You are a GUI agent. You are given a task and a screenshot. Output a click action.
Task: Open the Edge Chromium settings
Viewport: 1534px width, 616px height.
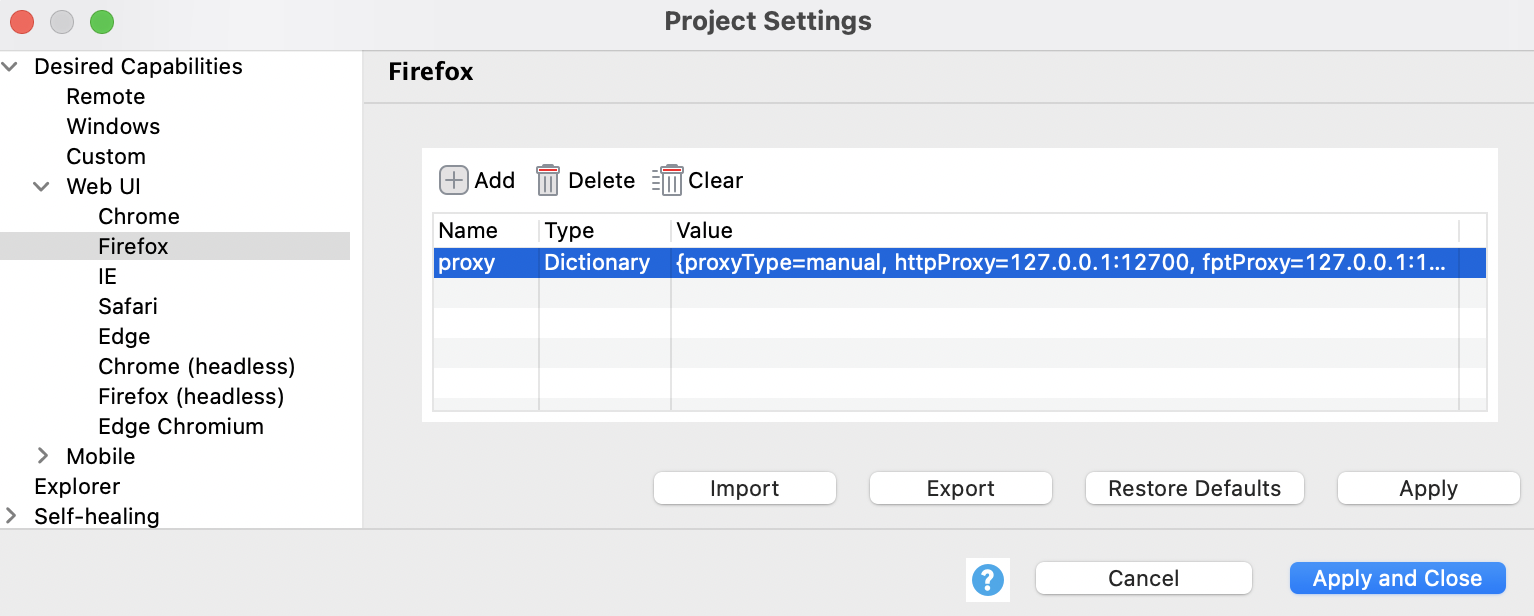(x=181, y=426)
